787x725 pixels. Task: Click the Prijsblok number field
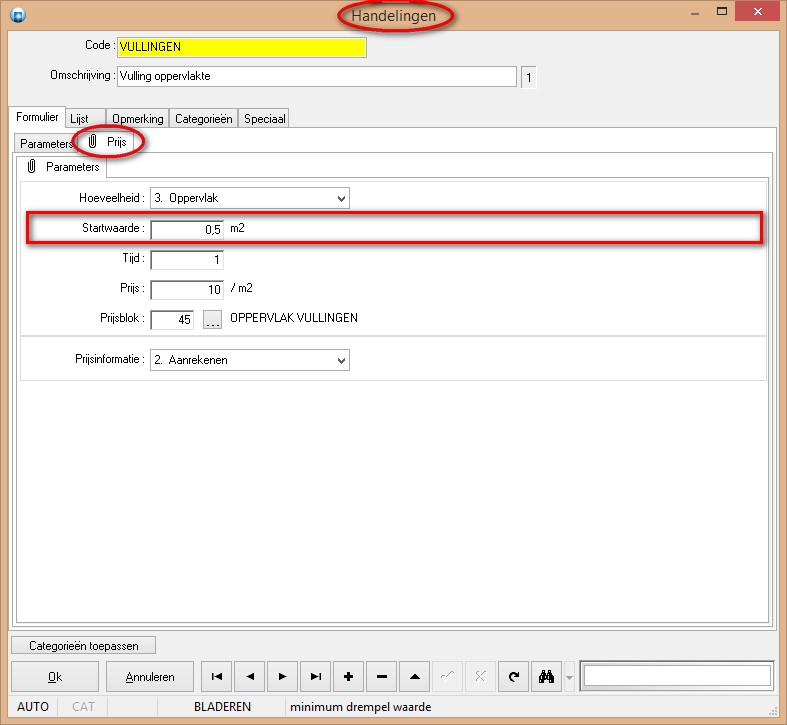coord(172,319)
